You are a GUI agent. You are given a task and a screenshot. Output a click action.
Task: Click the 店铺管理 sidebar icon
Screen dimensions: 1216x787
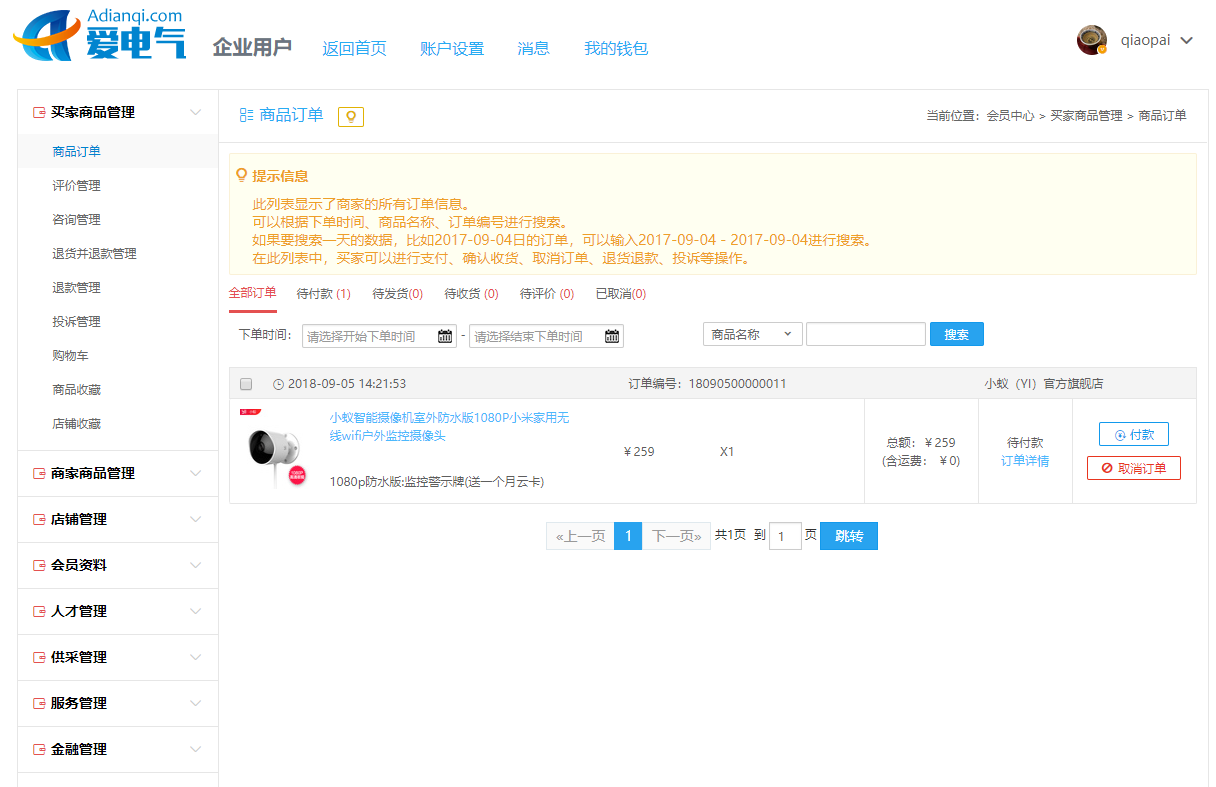click(39, 519)
